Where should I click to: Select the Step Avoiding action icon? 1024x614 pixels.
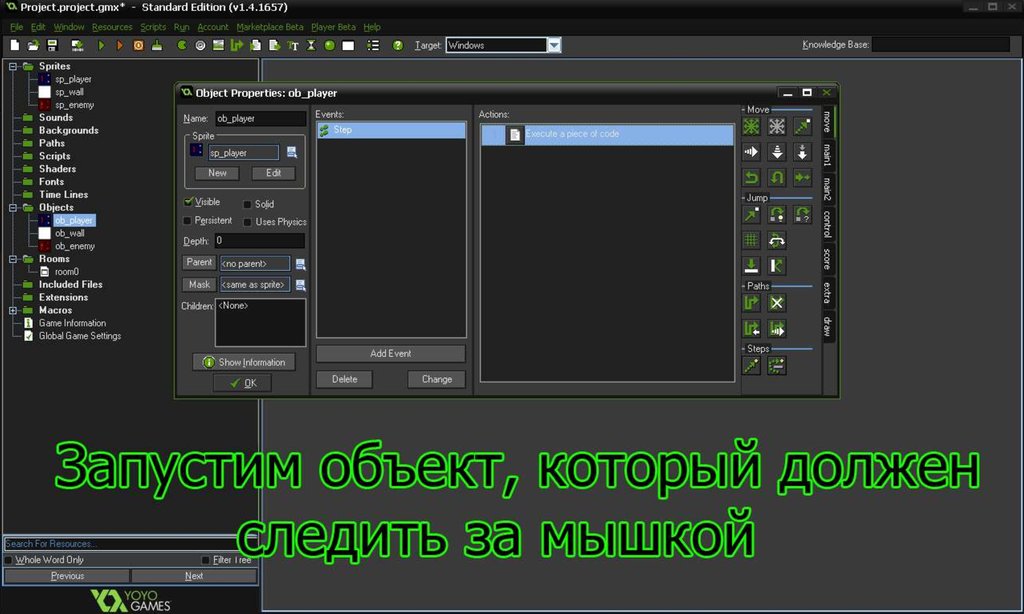coord(776,366)
